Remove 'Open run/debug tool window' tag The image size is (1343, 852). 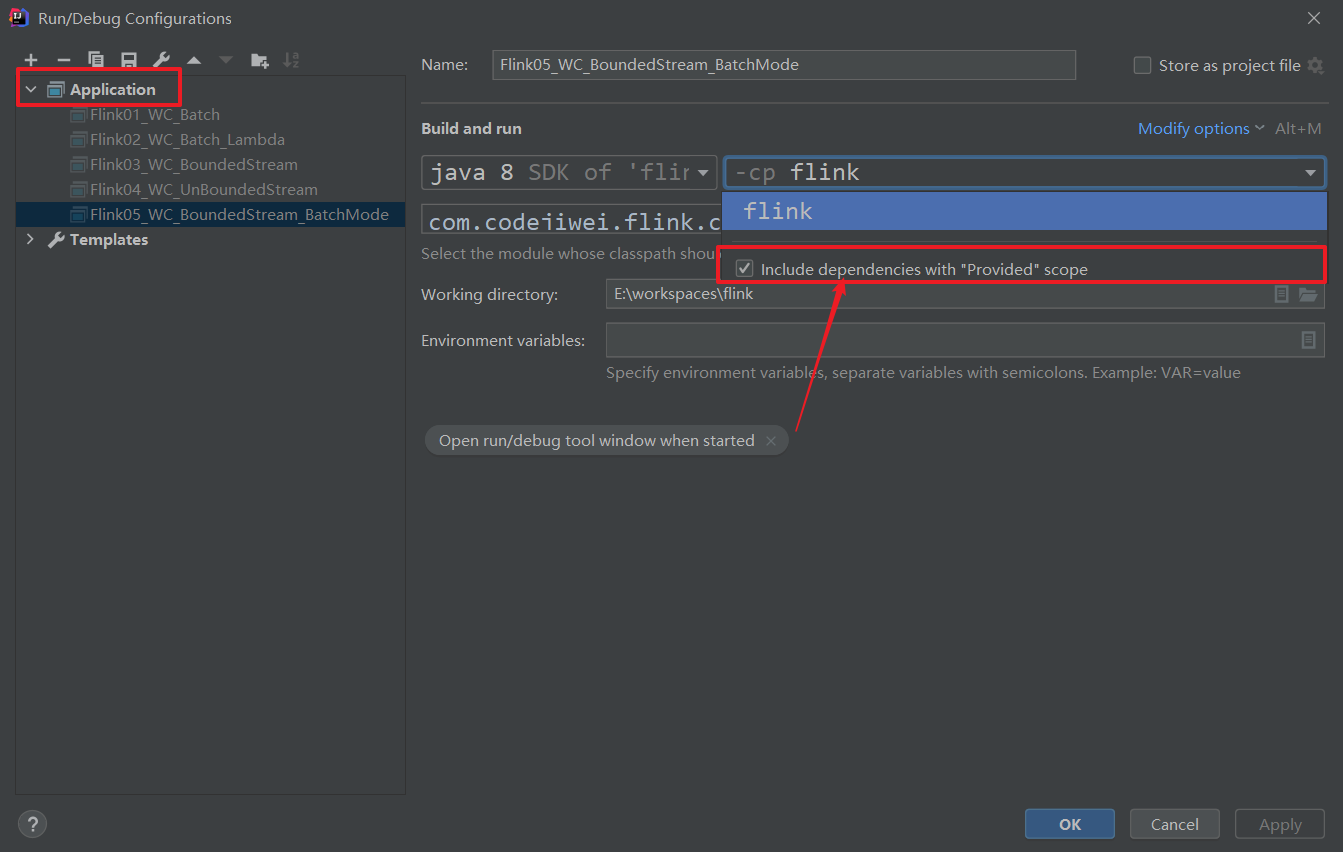(771, 441)
